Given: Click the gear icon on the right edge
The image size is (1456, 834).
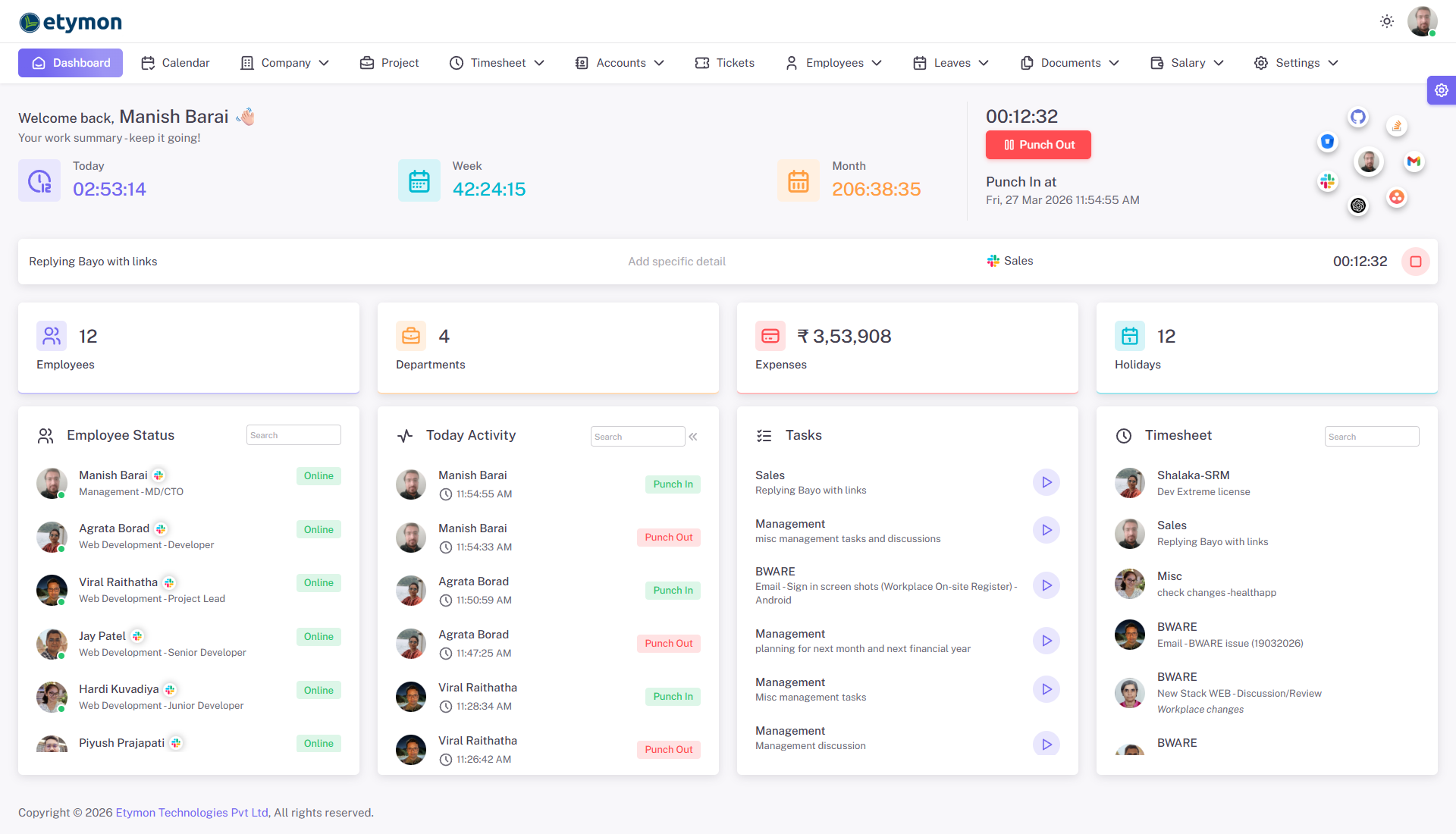Looking at the screenshot, I should 1442,90.
